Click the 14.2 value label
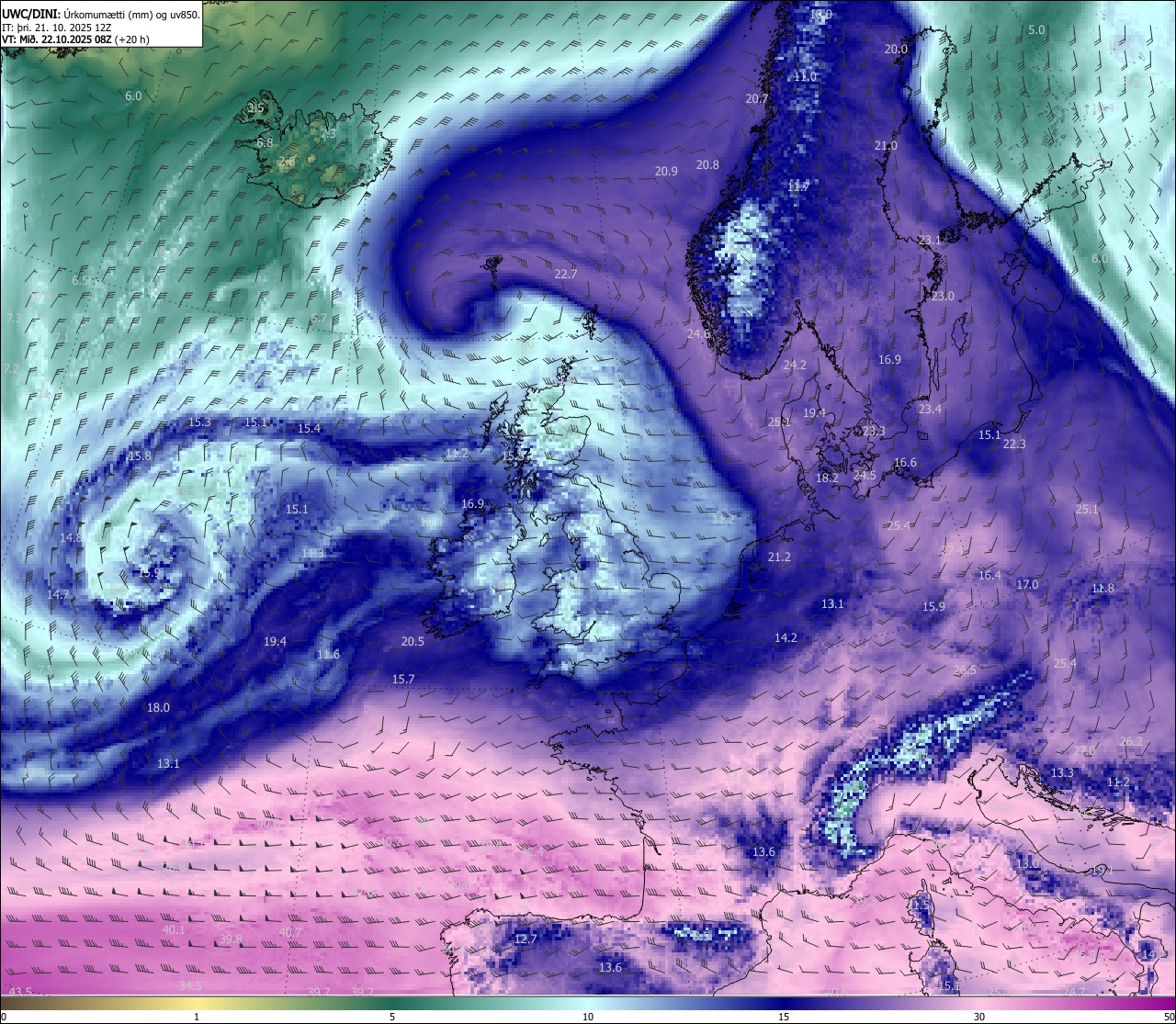The image size is (1176, 1024). 786,637
